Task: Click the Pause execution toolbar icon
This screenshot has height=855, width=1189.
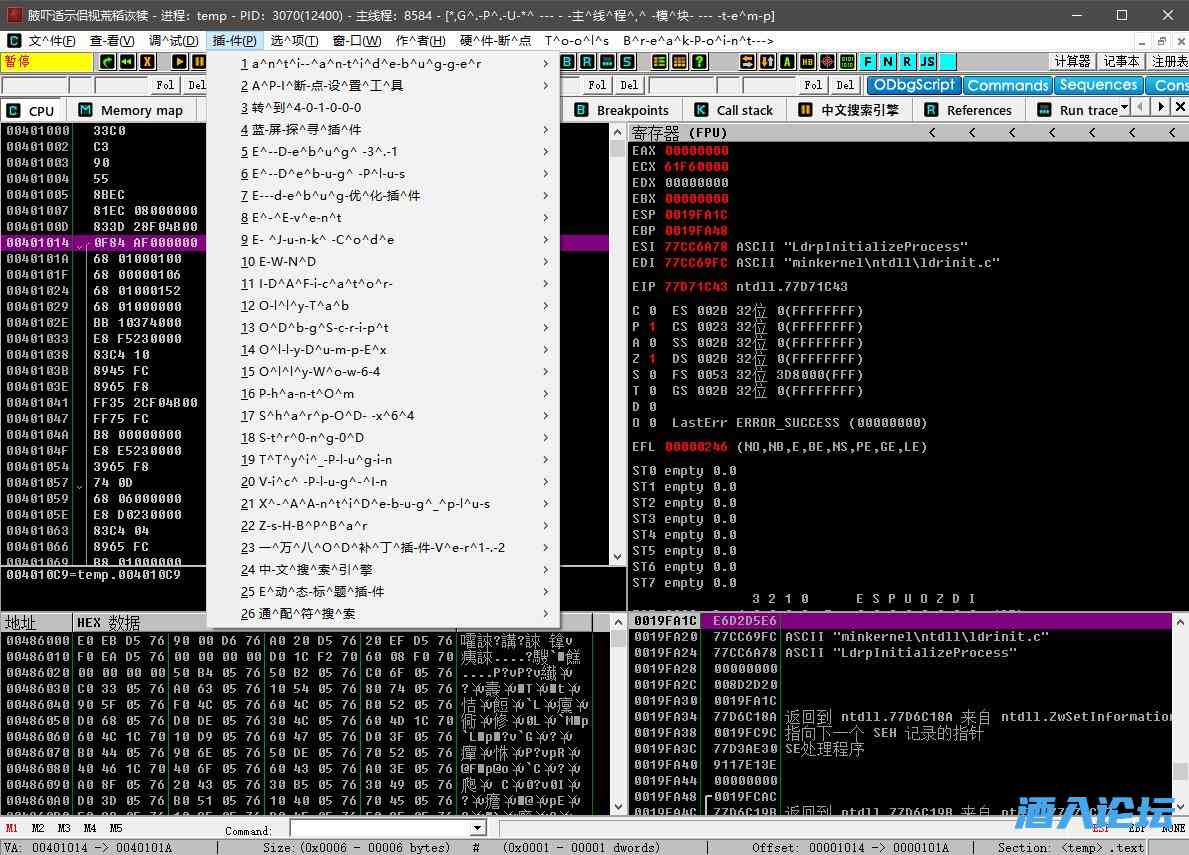Action: pos(199,62)
